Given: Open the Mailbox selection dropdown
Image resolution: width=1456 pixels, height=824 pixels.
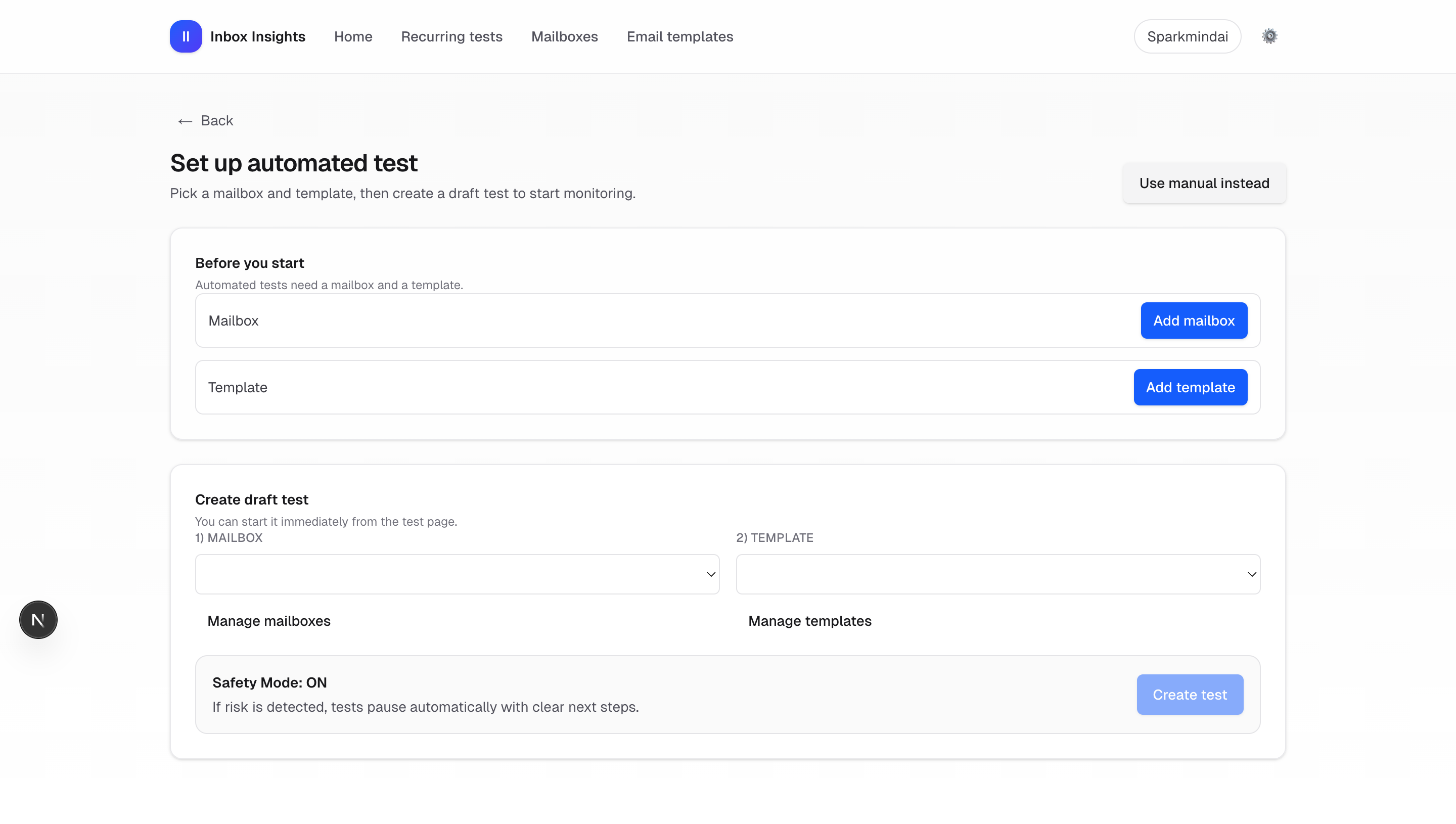Looking at the screenshot, I should (x=456, y=574).
